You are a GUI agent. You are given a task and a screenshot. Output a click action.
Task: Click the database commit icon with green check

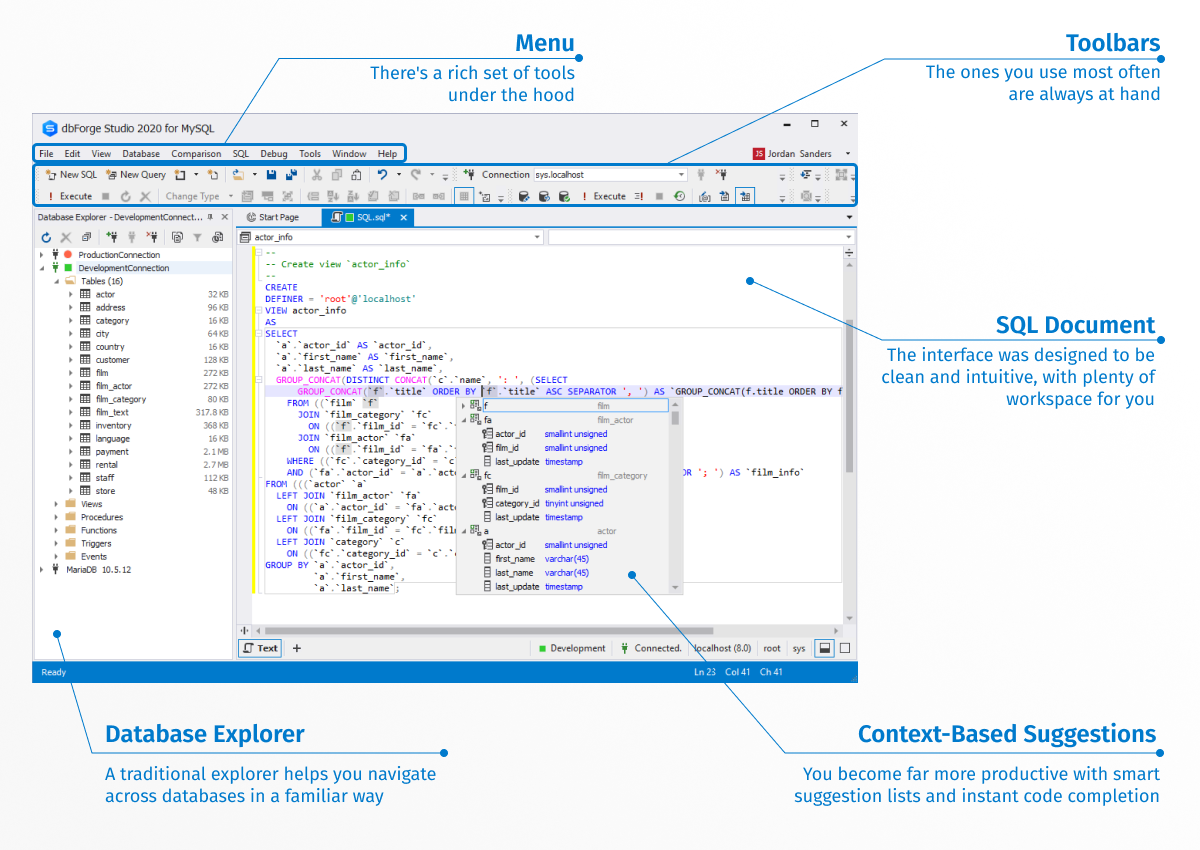[564, 196]
